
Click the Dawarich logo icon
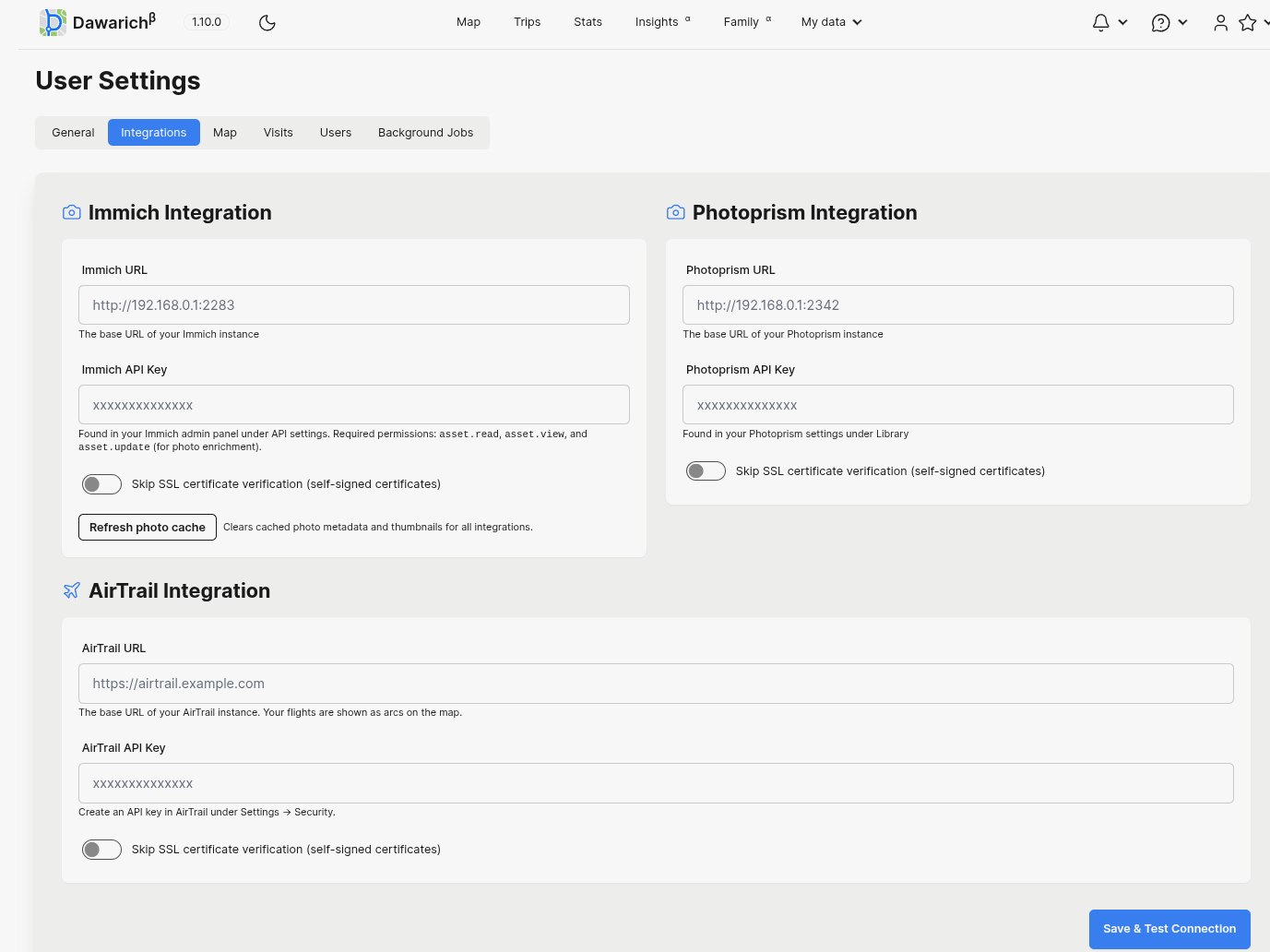53,22
